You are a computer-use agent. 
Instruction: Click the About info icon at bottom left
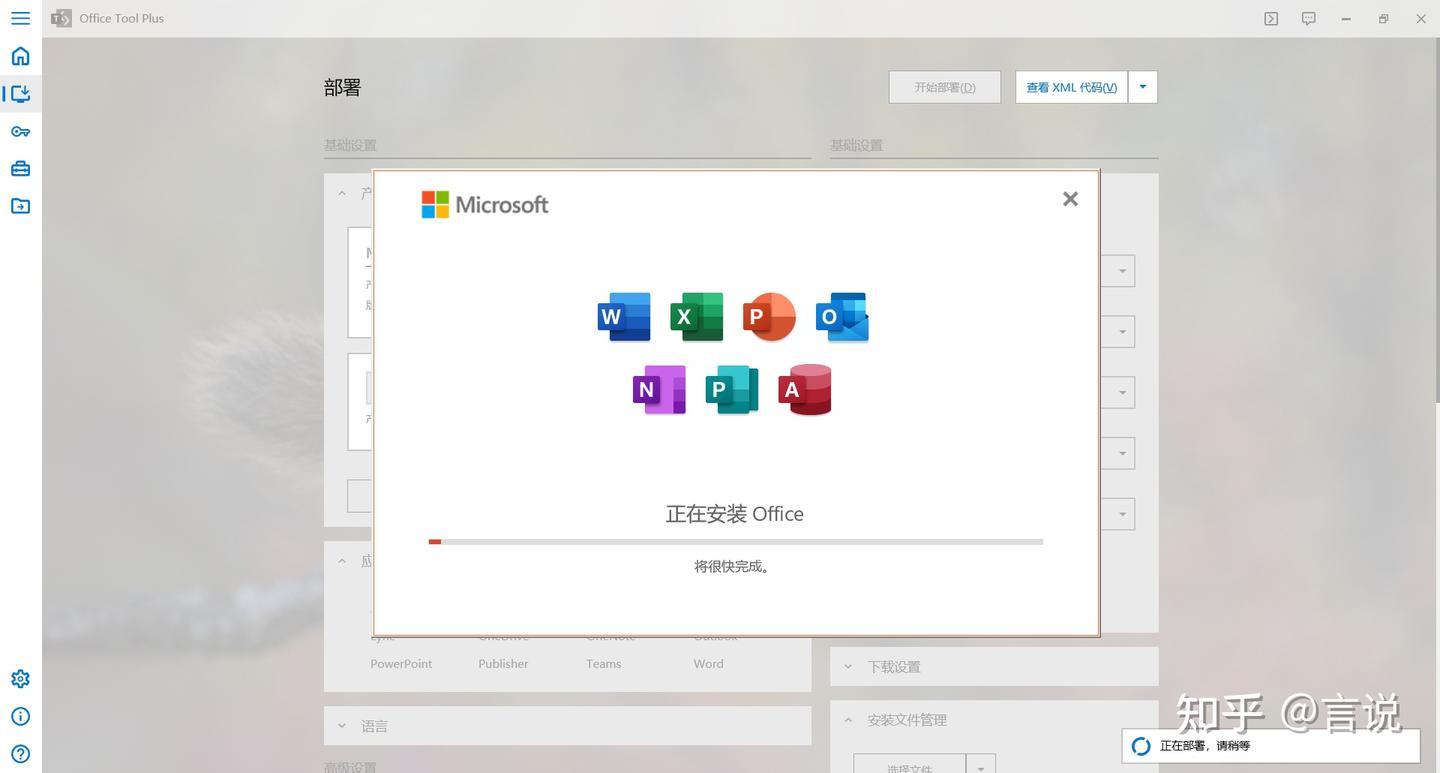pyautogui.click(x=20, y=716)
